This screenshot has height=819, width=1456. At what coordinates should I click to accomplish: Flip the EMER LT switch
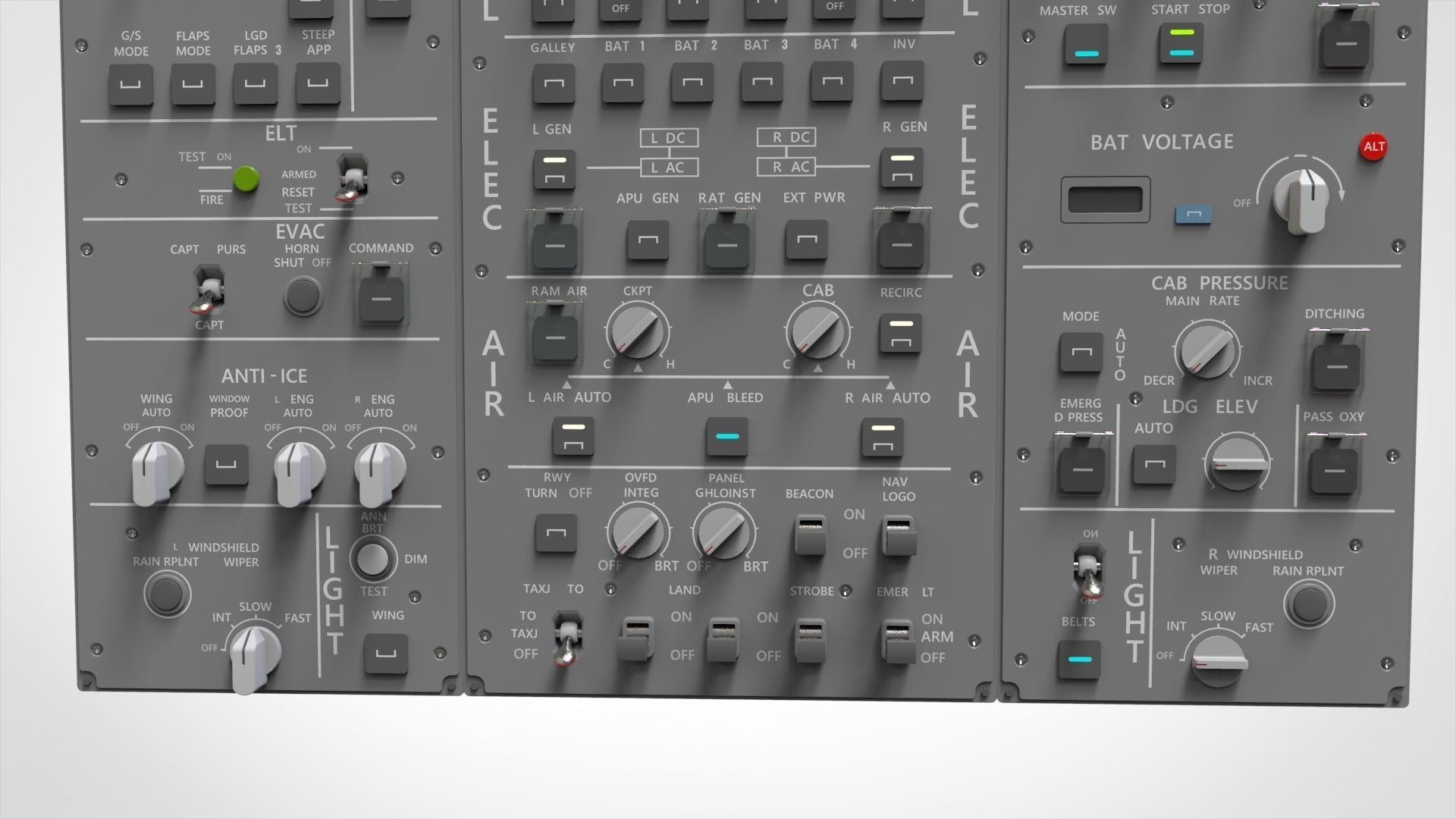click(x=899, y=641)
